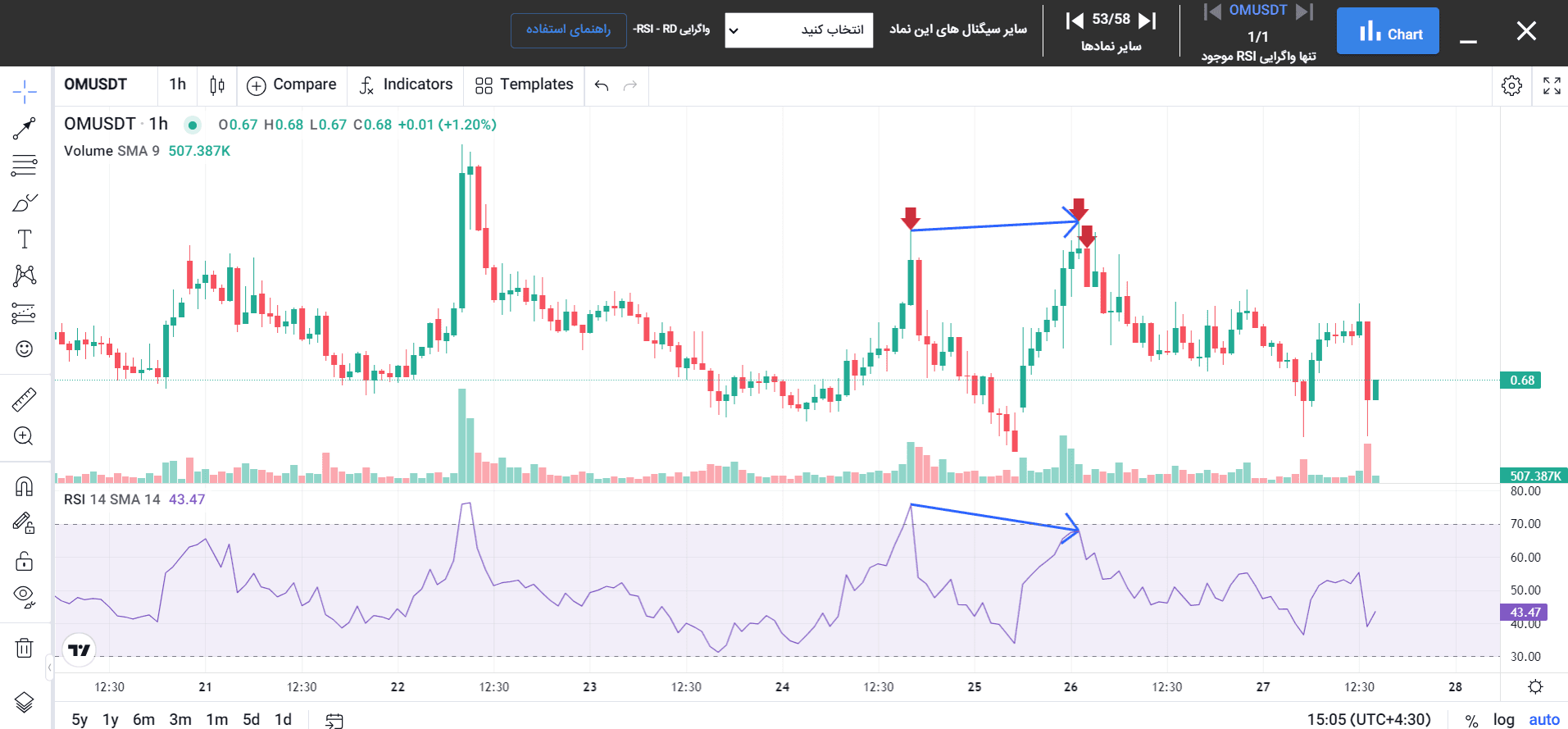The height and width of the screenshot is (729, 1568).
Task: Expand the signal selection dropdown
Action: click(798, 30)
